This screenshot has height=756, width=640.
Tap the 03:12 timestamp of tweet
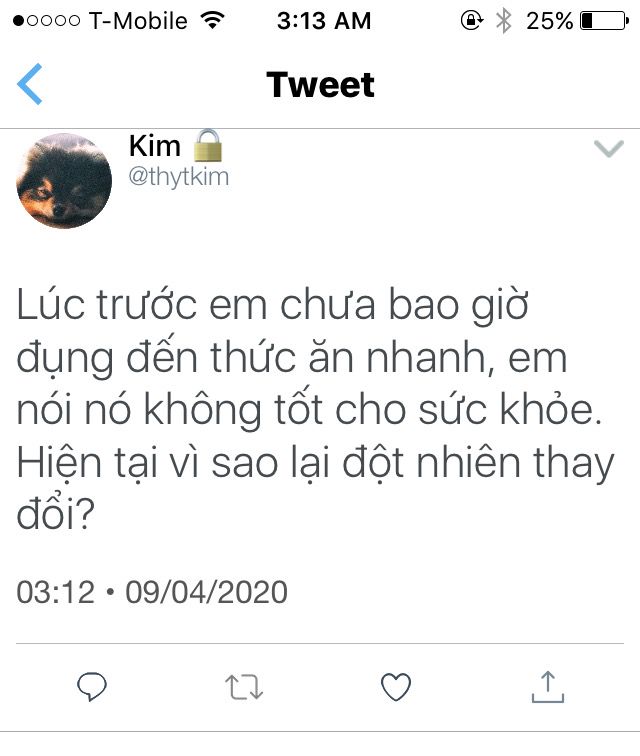point(55,592)
